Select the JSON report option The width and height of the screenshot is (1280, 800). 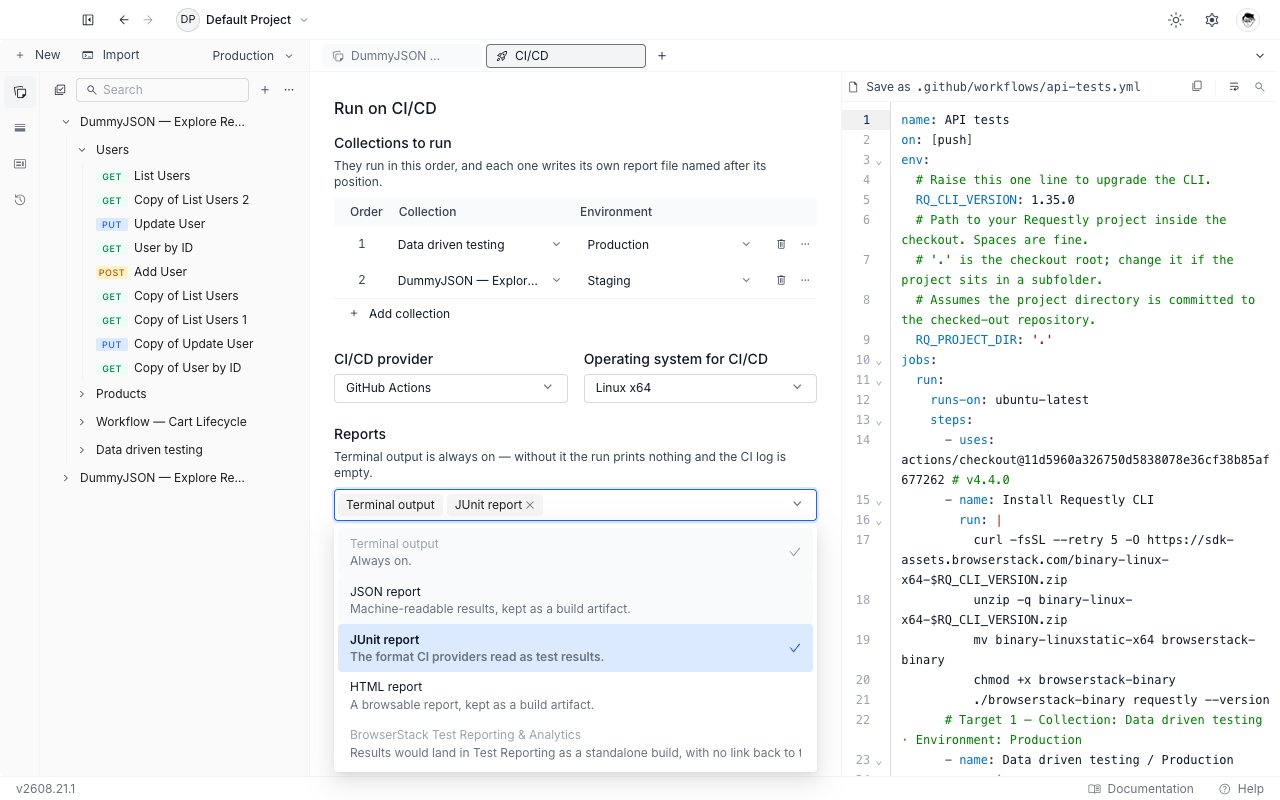(575, 600)
